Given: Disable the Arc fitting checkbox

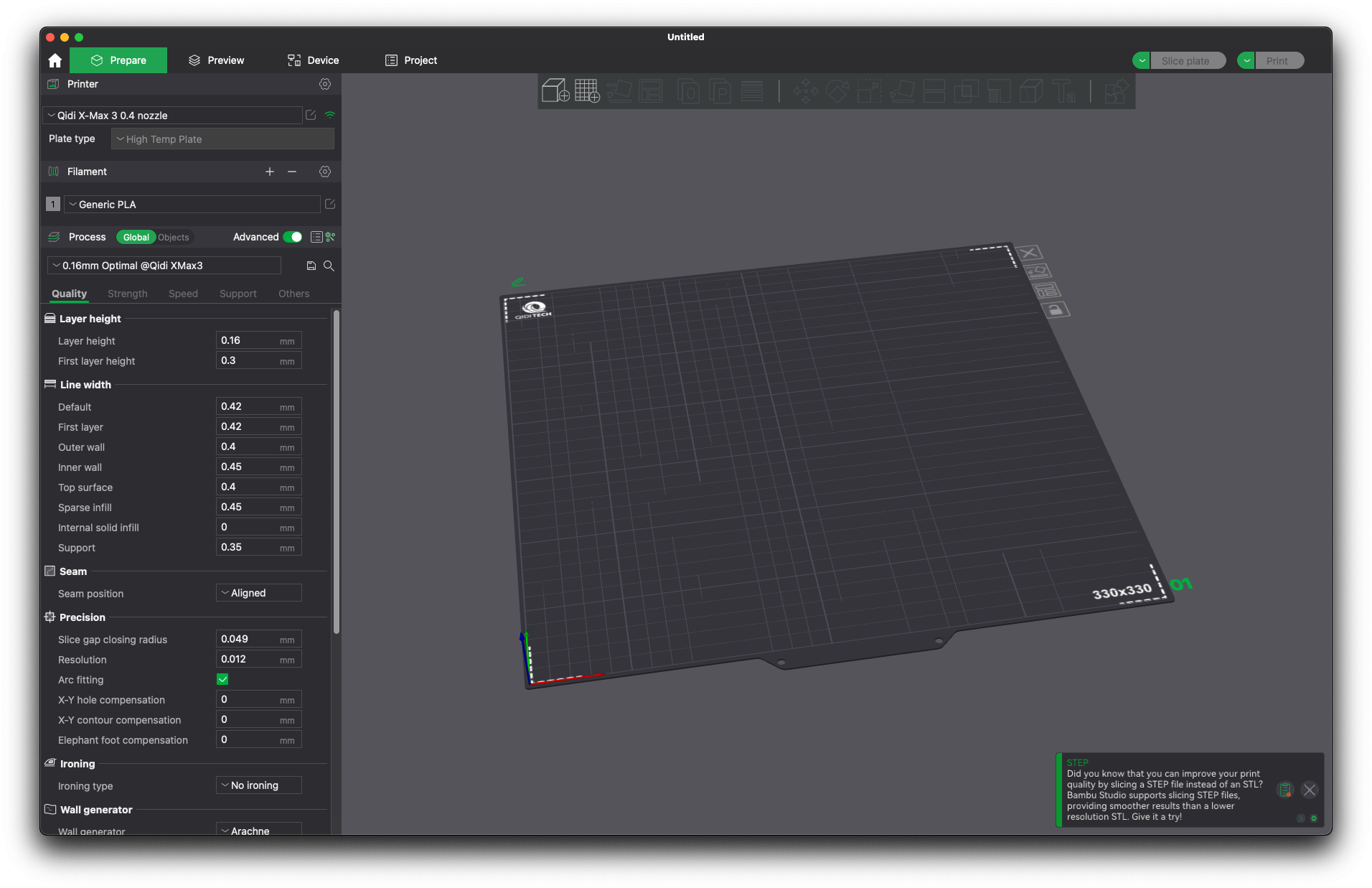Looking at the screenshot, I should pos(223,679).
